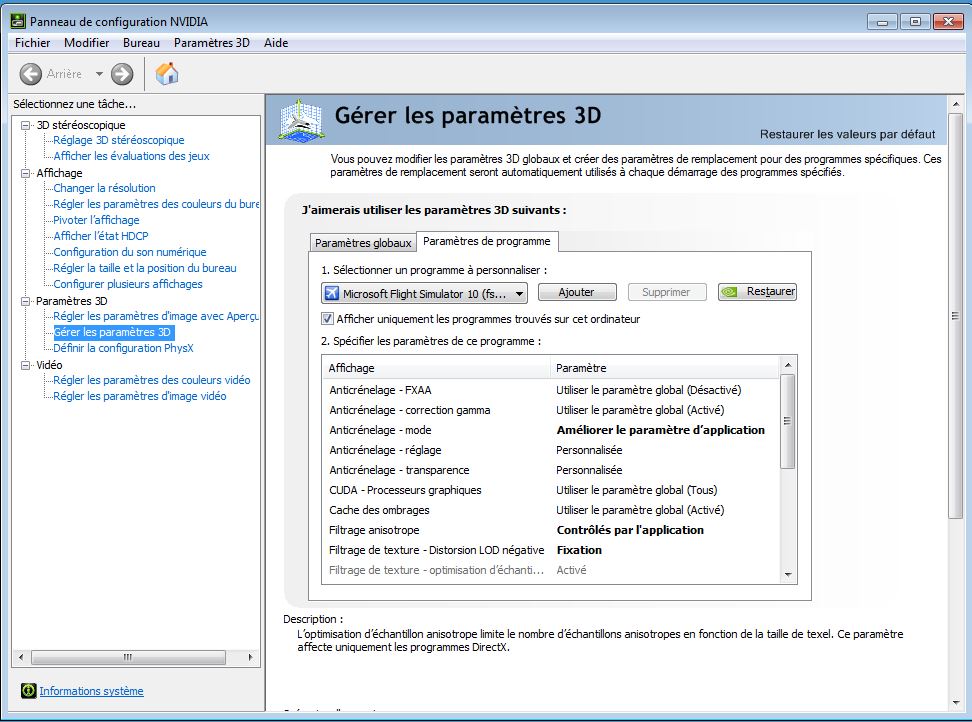Click the main panel scroll-up arrow
The height and width of the screenshot is (722, 972).
point(955,104)
